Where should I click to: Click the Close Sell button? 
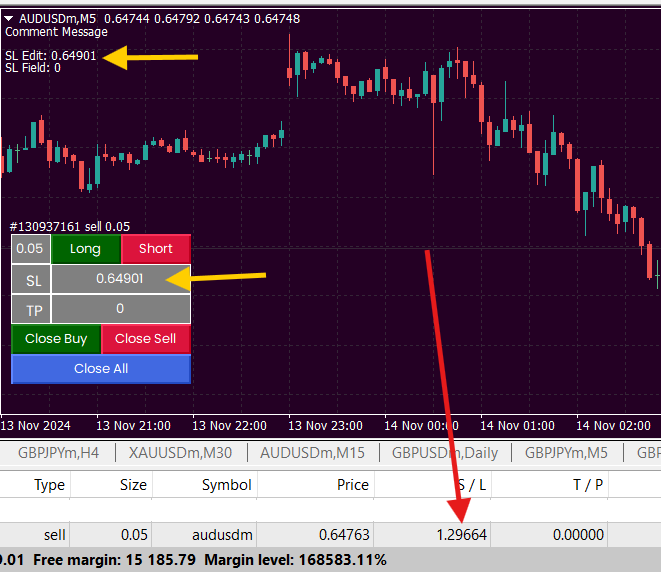146,339
